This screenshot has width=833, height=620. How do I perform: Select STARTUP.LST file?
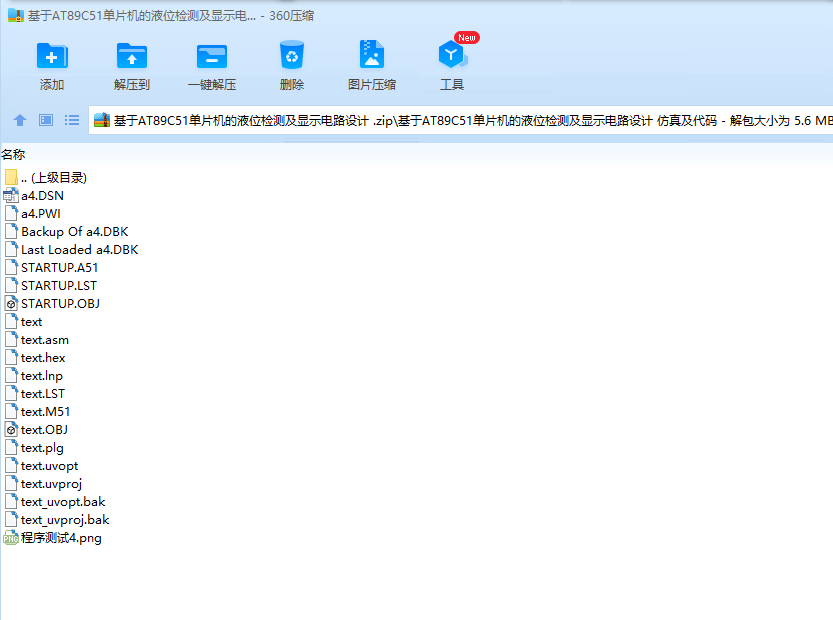coord(59,286)
